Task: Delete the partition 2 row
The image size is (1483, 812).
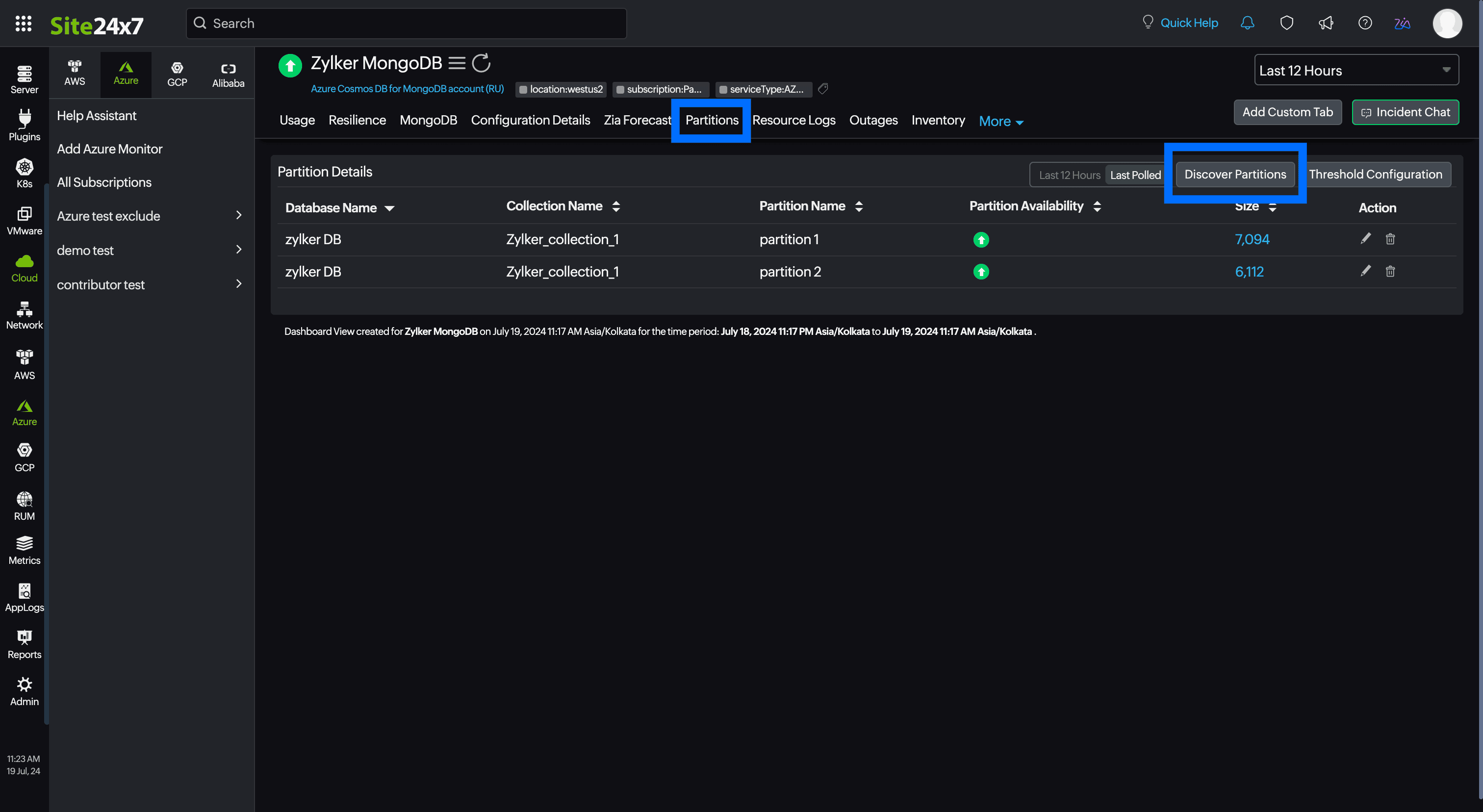Action: click(x=1390, y=271)
